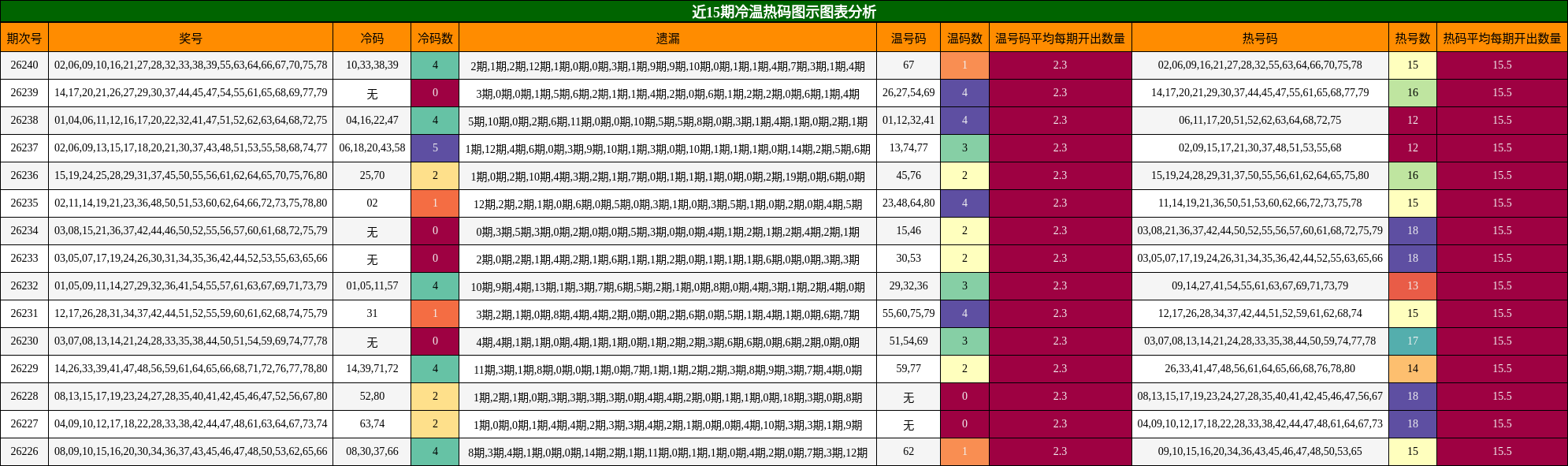The width and height of the screenshot is (1568, 466).
Task: Select warm codes cell 01,12,32,41
Action: (x=908, y=121)
